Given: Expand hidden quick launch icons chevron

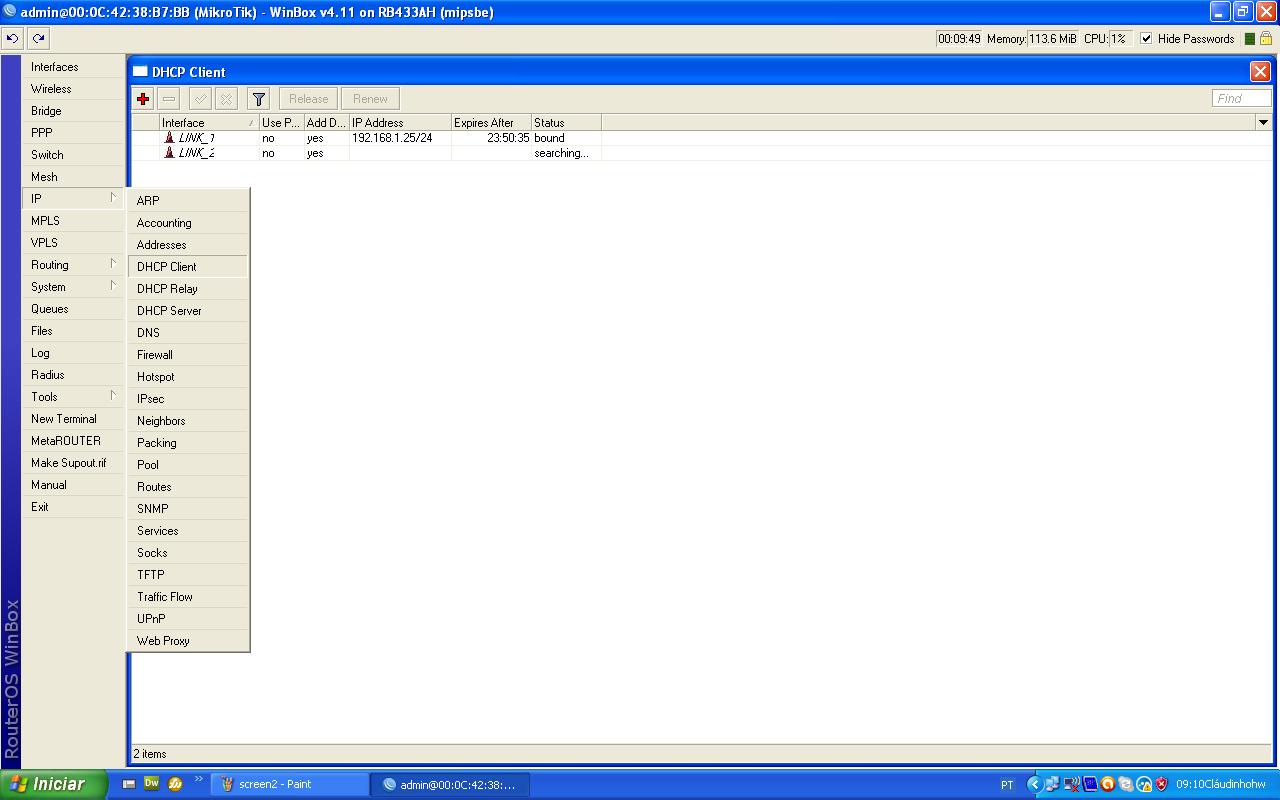Looking at the screenshot, I should [199, 779].
